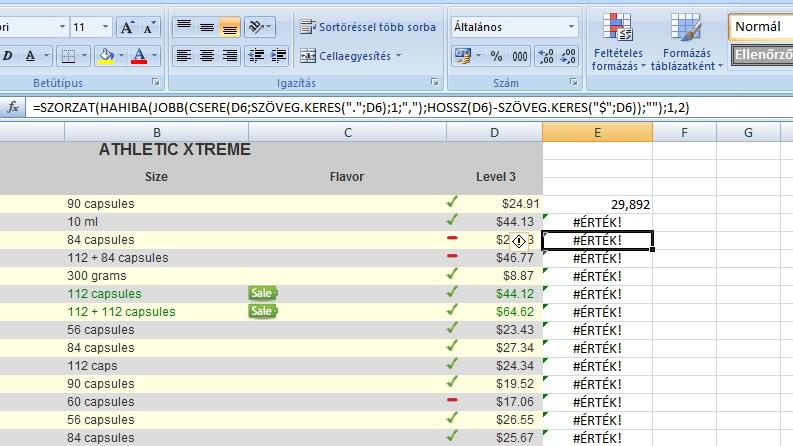Select column C header
This screenshot has height=446, width=793.
347,132
